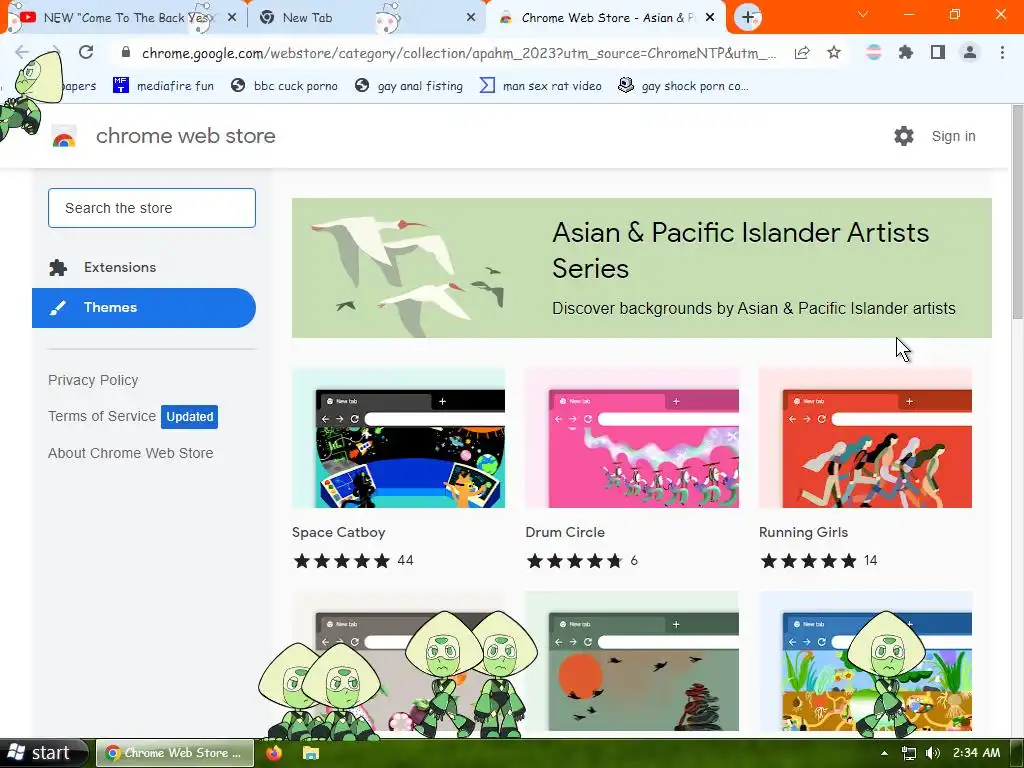This screenshot has width=1024, height=768.
Task: Close the Chrome Web Store tab
Action: click(711, 18)
